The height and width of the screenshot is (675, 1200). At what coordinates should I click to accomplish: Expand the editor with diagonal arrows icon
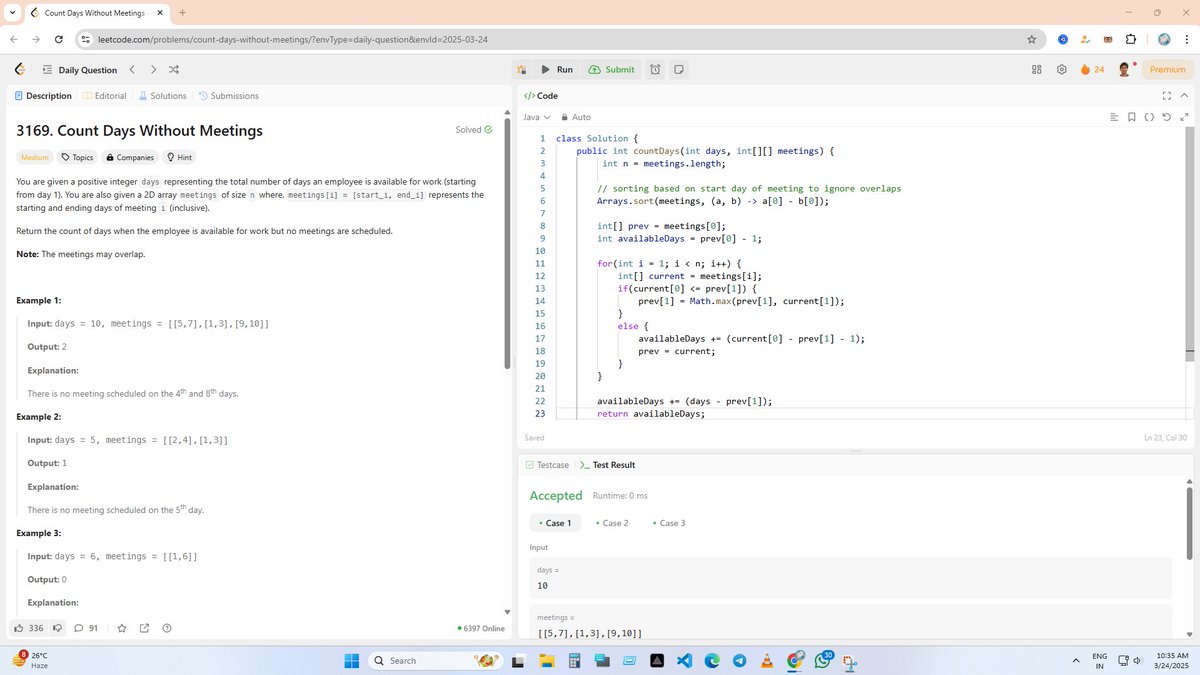tap(1184, 117)
